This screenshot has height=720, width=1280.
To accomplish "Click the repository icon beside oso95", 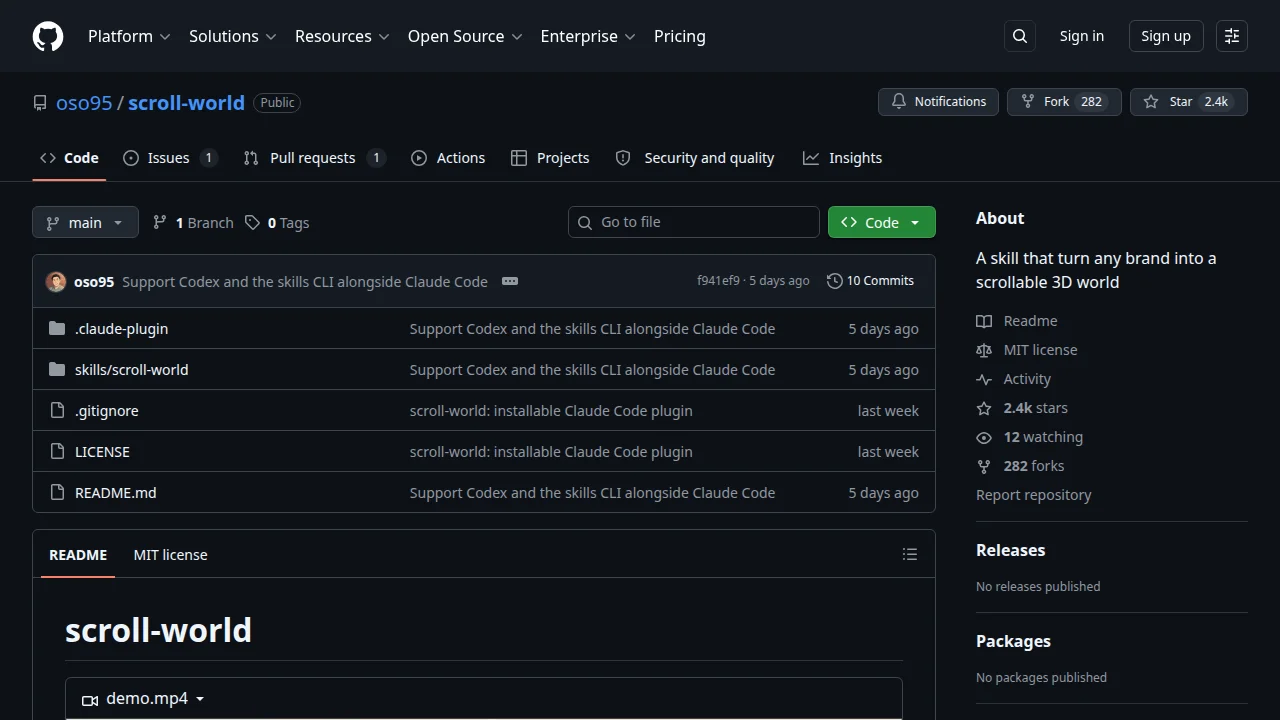I will pyautogui.click(x=40, y=103).
